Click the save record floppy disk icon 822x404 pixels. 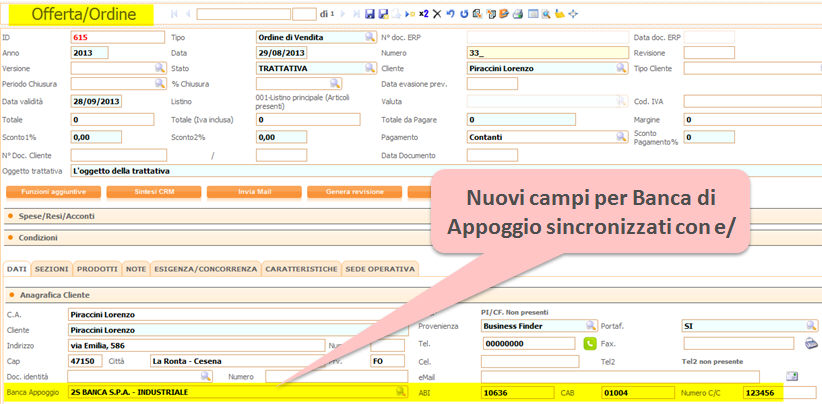(x=370, y=15)
